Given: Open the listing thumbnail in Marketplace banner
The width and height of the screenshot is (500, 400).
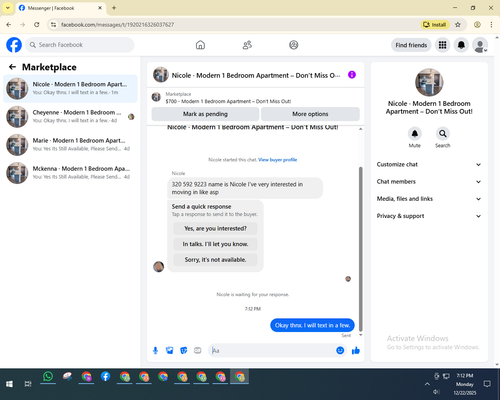Looking at the screenshot, I should (x=156, y=97).
